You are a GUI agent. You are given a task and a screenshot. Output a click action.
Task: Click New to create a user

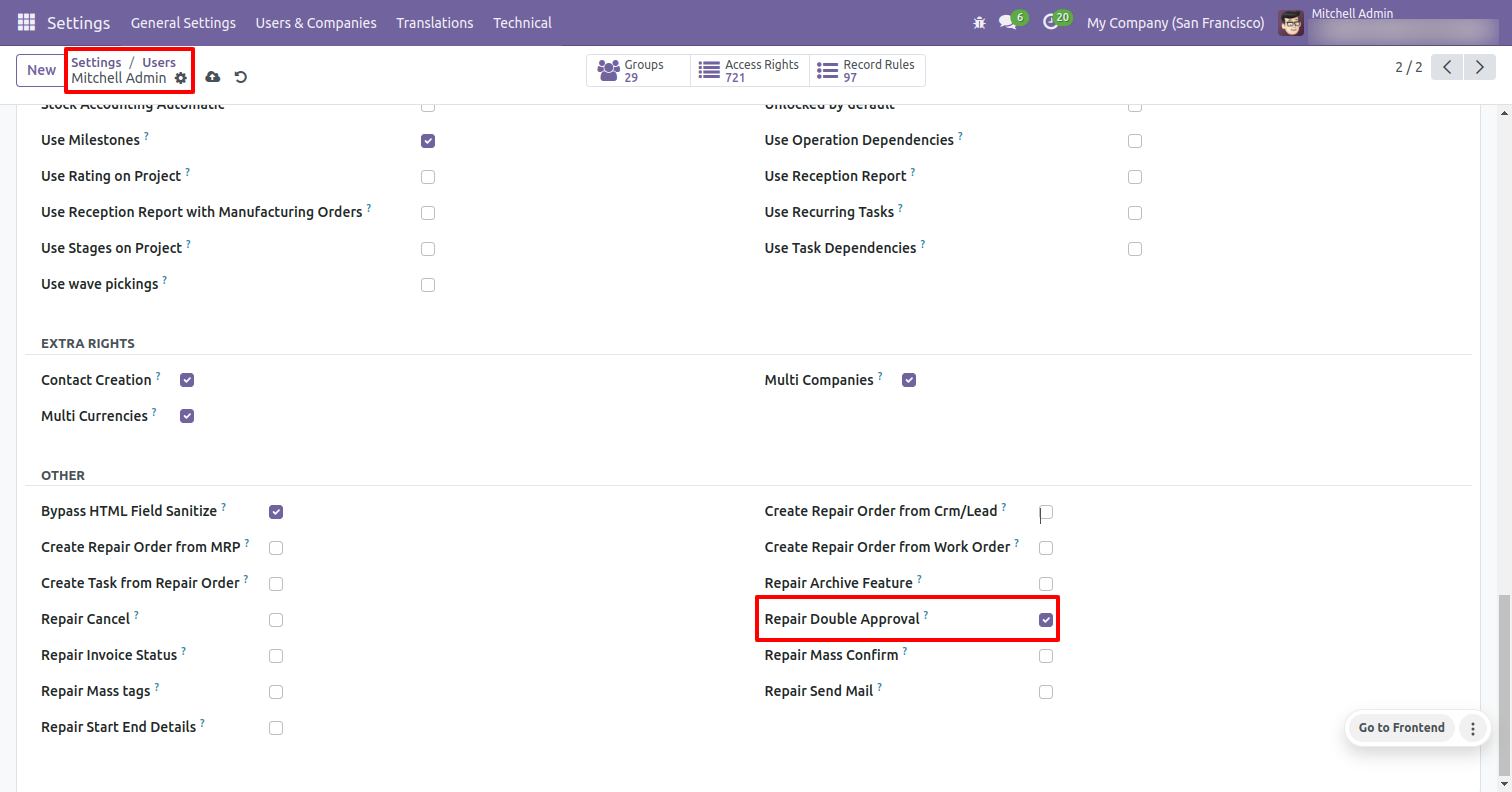click(42, 70)
